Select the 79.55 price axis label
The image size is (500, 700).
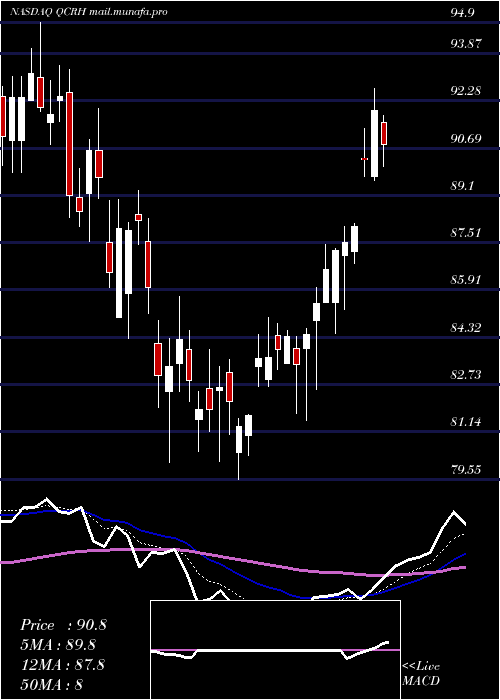[x=467, y=470]
